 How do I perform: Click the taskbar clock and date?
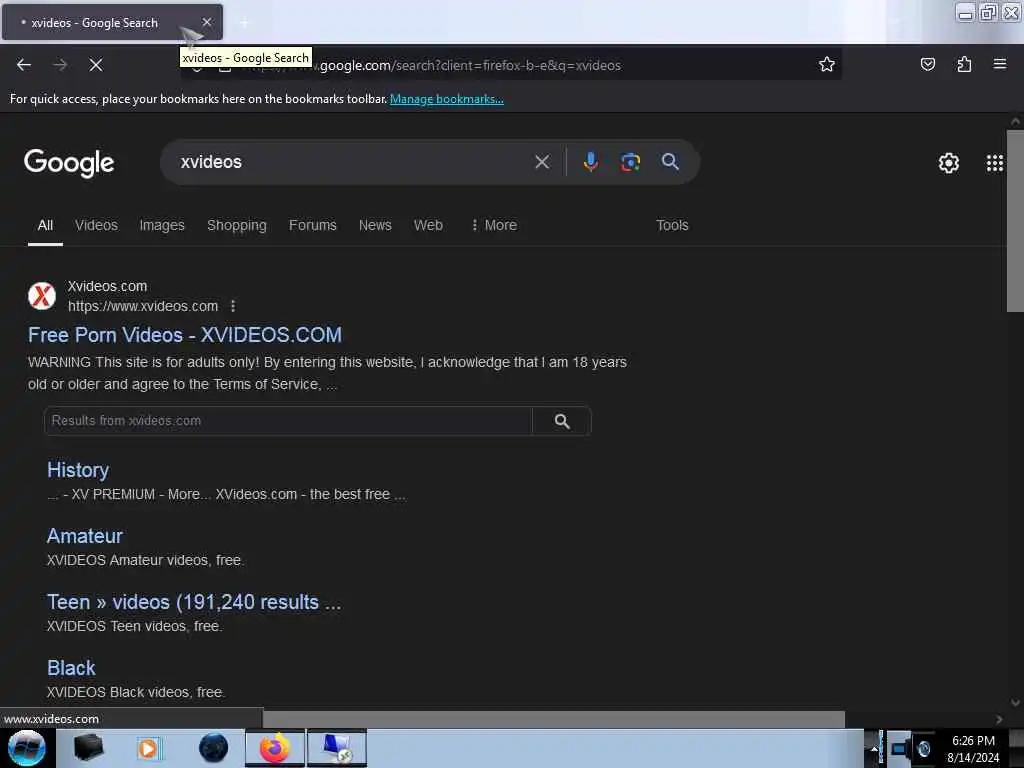tap(973, 749)
